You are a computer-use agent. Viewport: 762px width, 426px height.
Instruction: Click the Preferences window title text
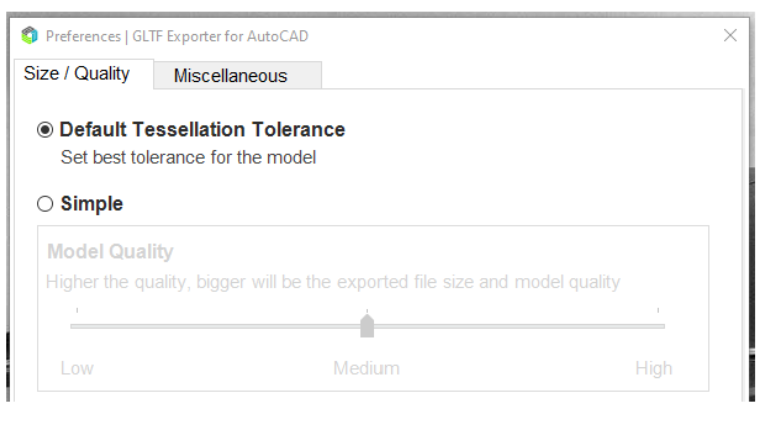click(x=177, y=36)
